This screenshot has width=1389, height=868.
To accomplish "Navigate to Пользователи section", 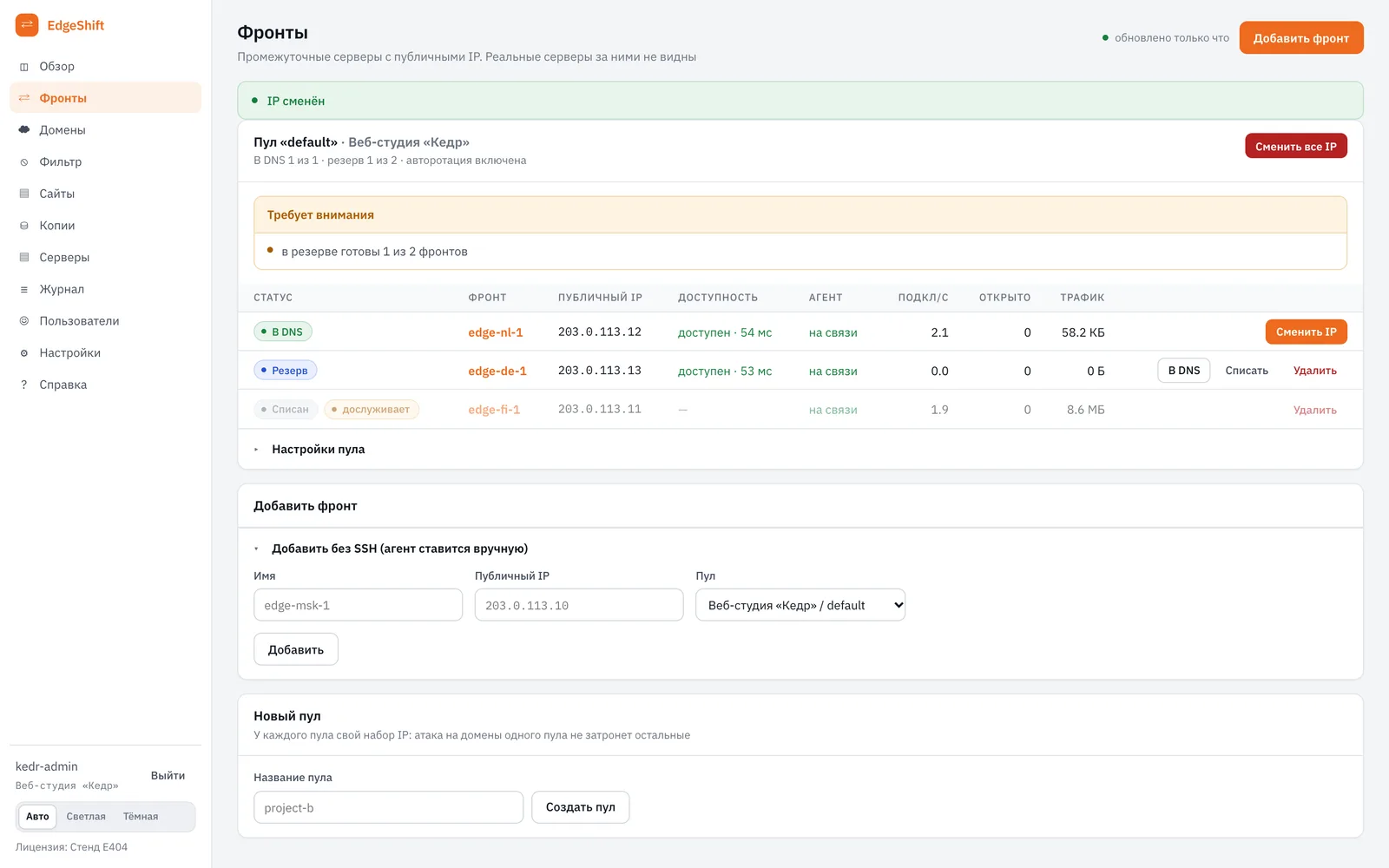I will [x=105, y=321].
